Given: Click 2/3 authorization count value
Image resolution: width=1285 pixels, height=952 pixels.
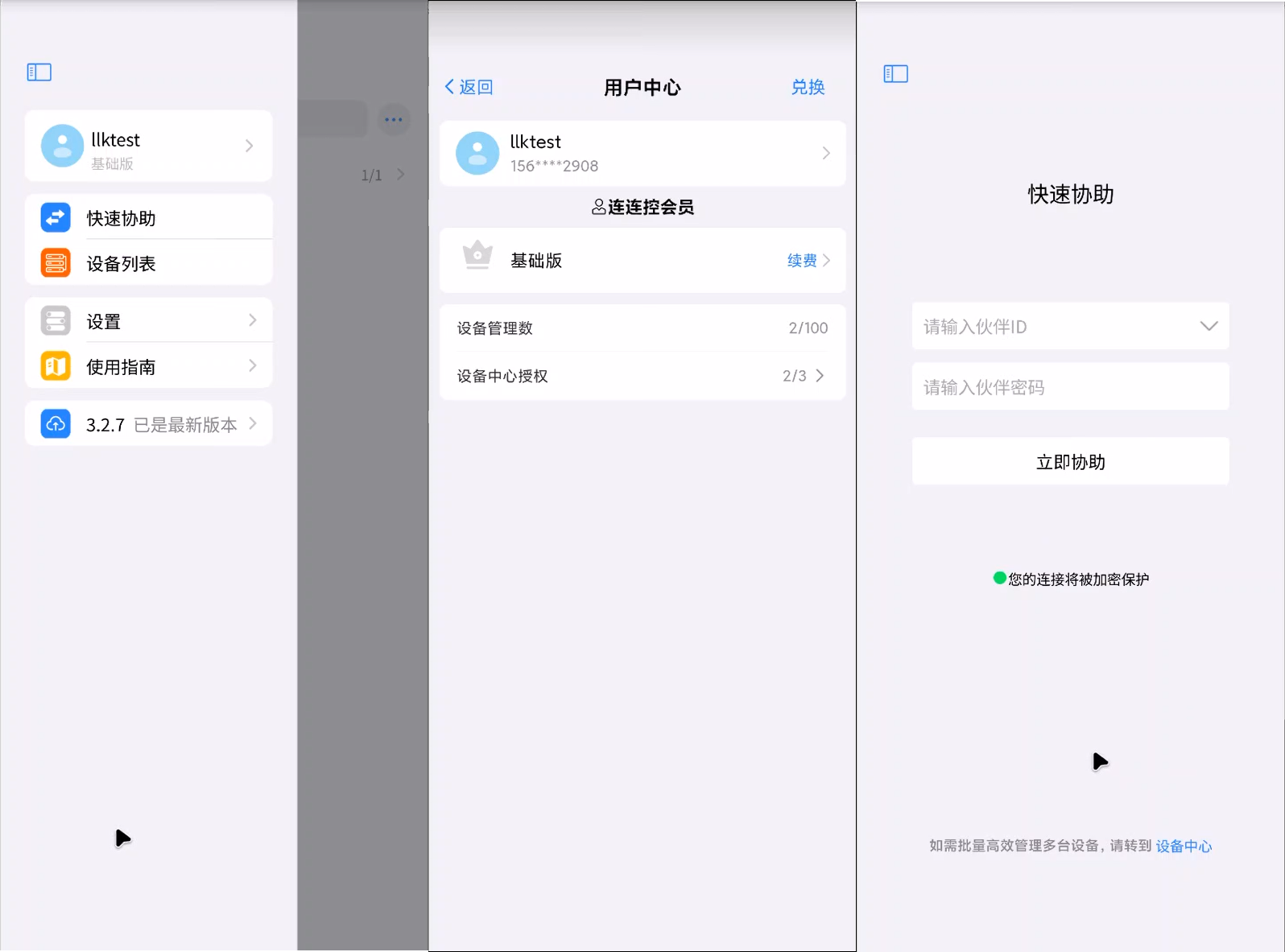Looking at the screenshot, I should point(795,376).
